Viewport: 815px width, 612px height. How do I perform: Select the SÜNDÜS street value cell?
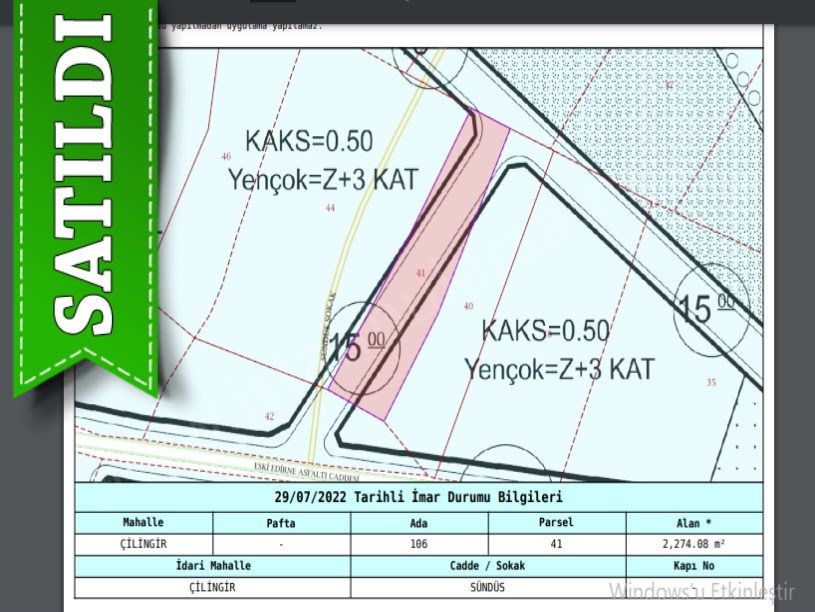488,587
